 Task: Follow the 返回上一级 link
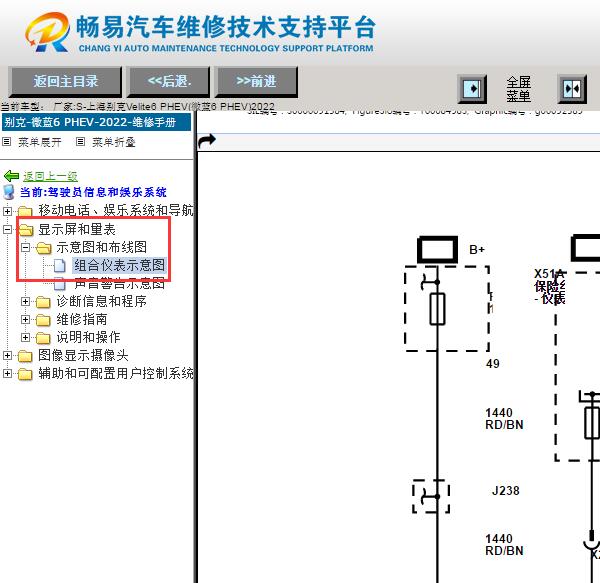51,176
